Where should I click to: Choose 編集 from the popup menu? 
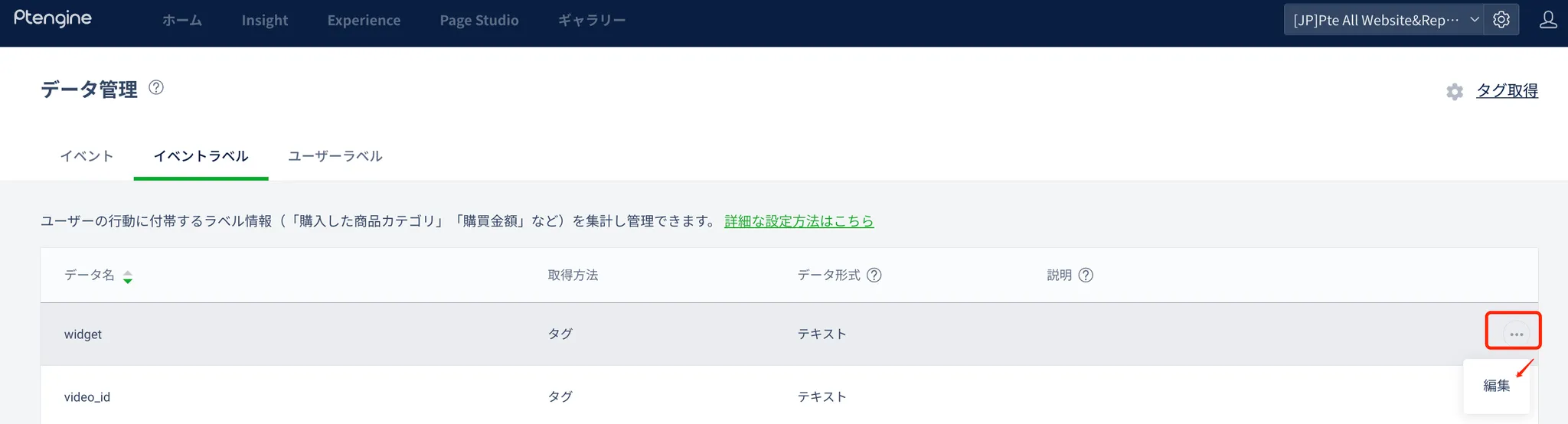point(1496,386)
